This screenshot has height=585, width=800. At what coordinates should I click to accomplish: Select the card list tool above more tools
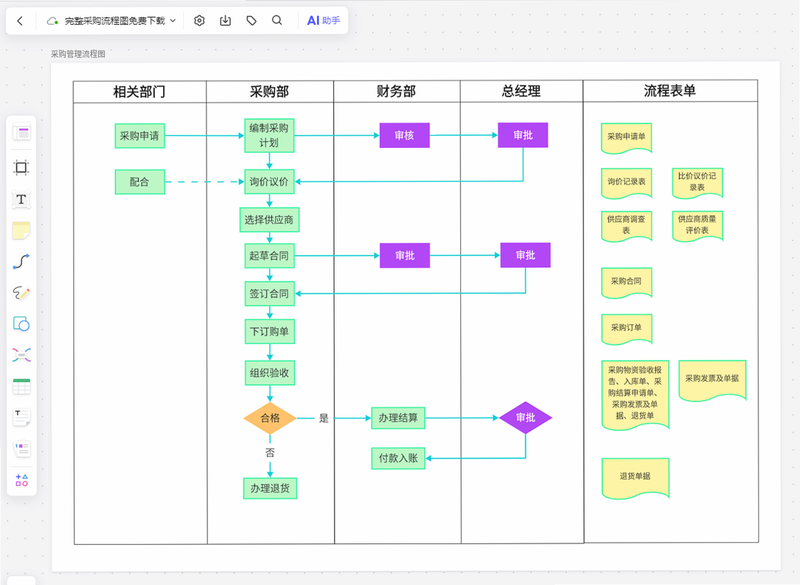coord(21,449)
